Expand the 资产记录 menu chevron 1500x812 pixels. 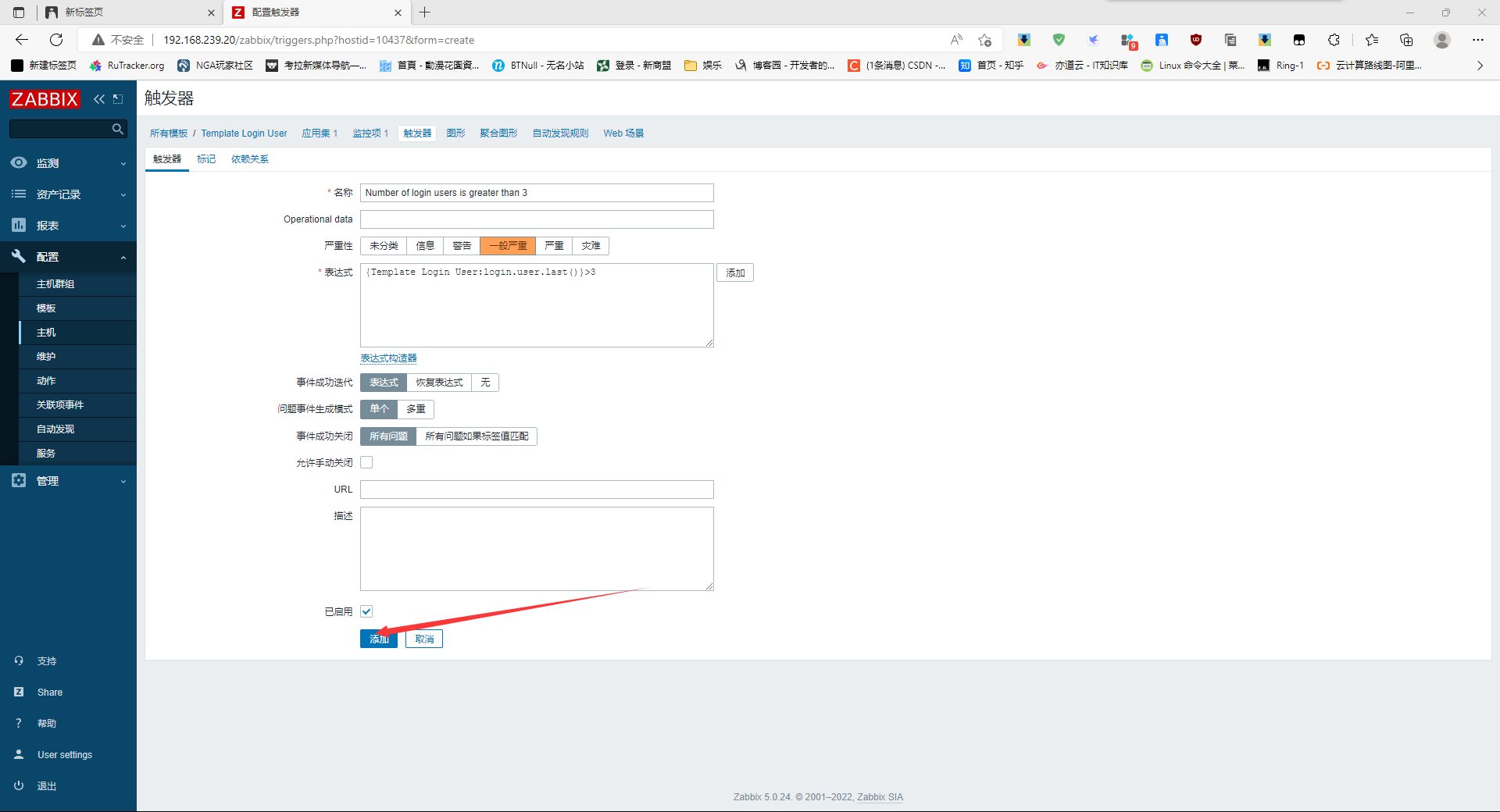click(123, 194)
